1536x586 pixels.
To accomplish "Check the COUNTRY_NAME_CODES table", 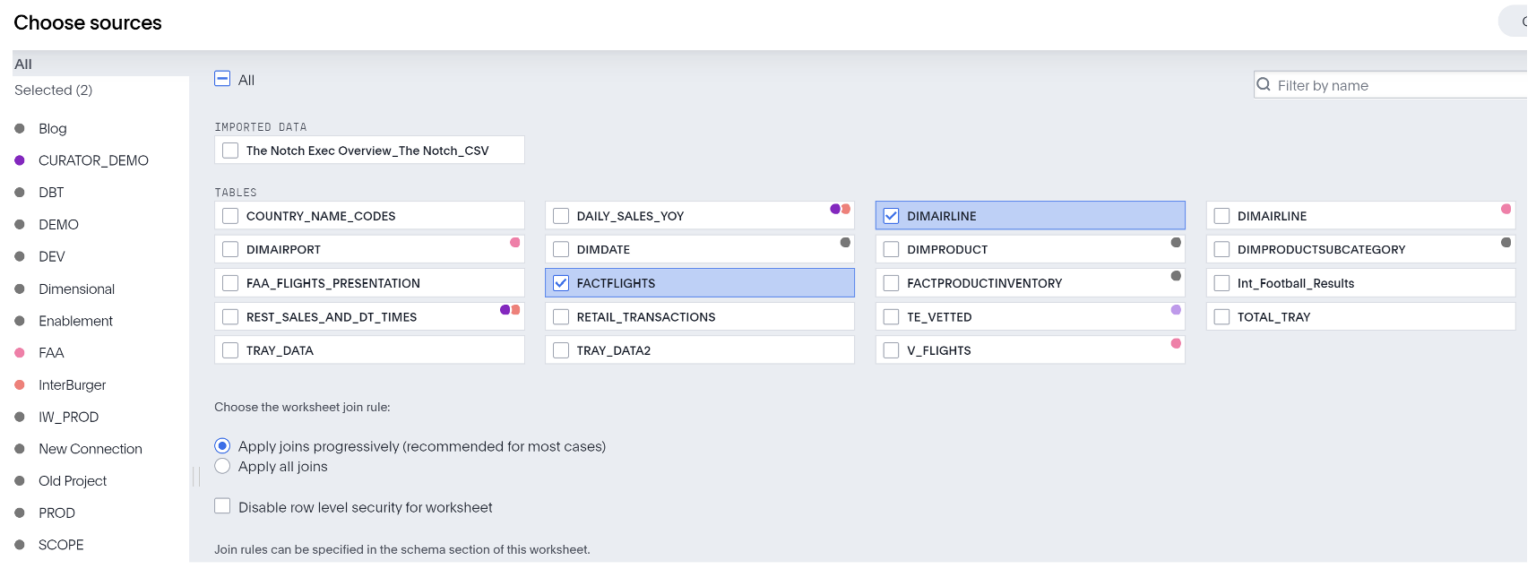I will [230, 215].
